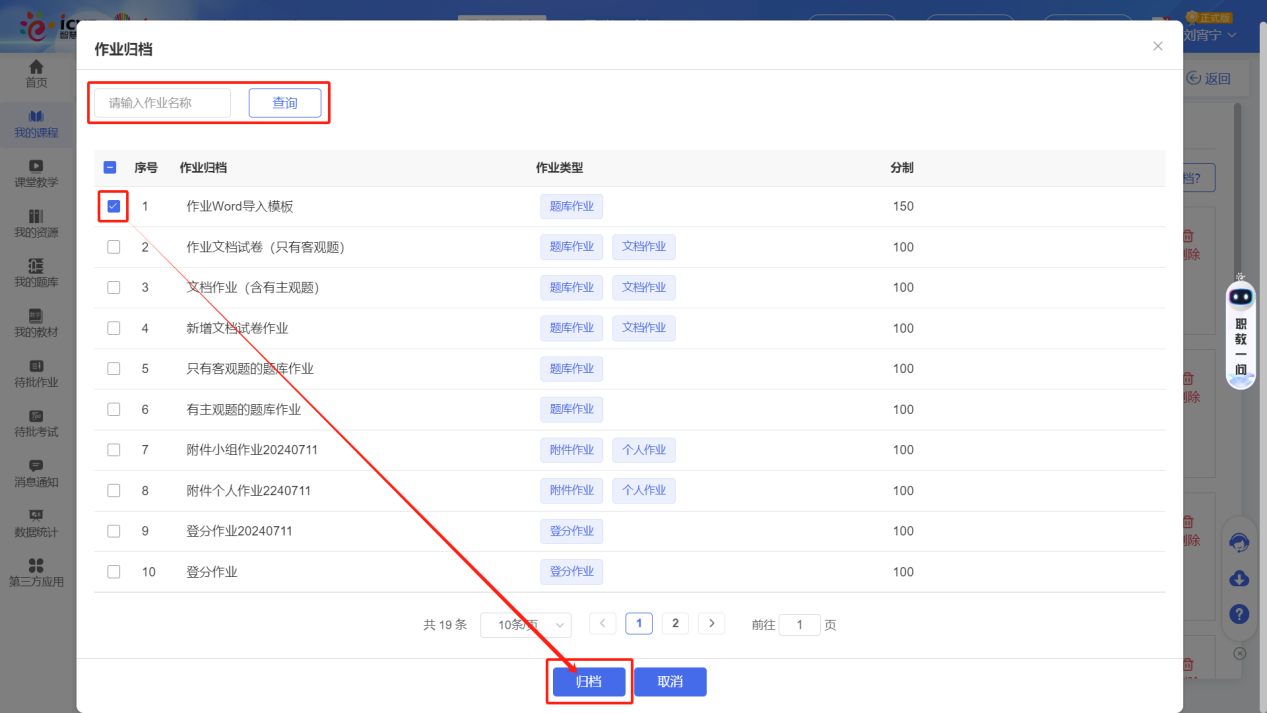Image resolution: width=1267 pixels, height=713 pixels.
Task: Go to page 2 of the list
Action: (x=675, y=624)
